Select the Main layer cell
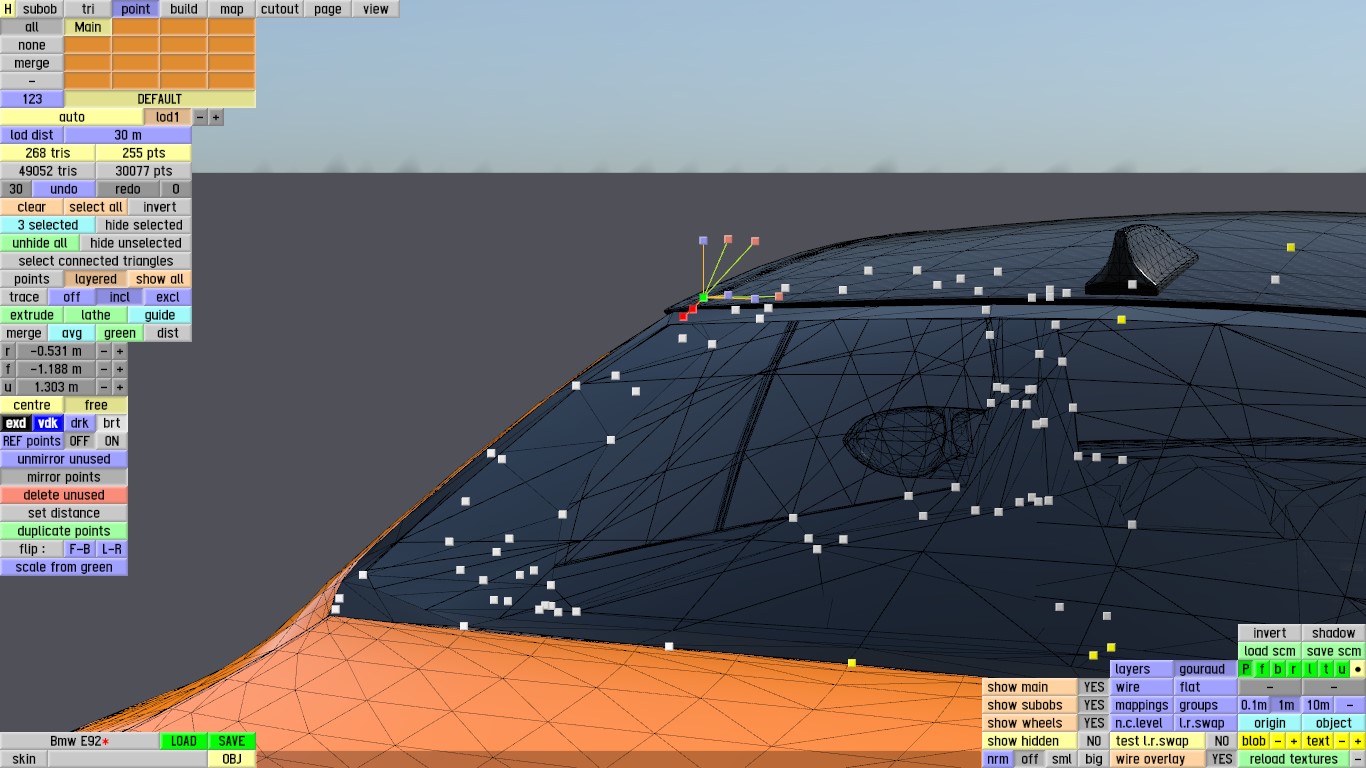 [x=88, y=27]
